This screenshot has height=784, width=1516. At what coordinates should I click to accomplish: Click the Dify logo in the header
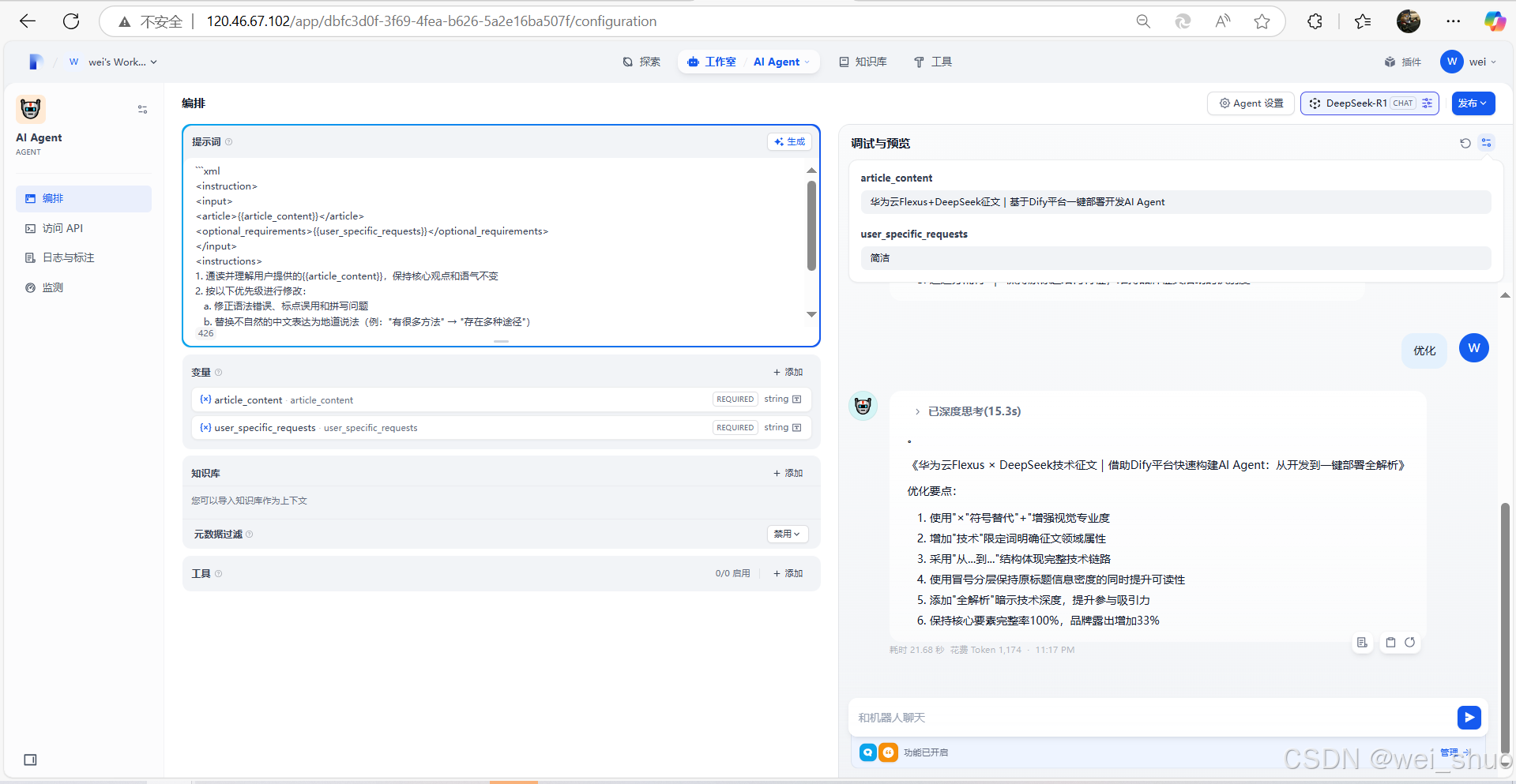coord(35,62)
